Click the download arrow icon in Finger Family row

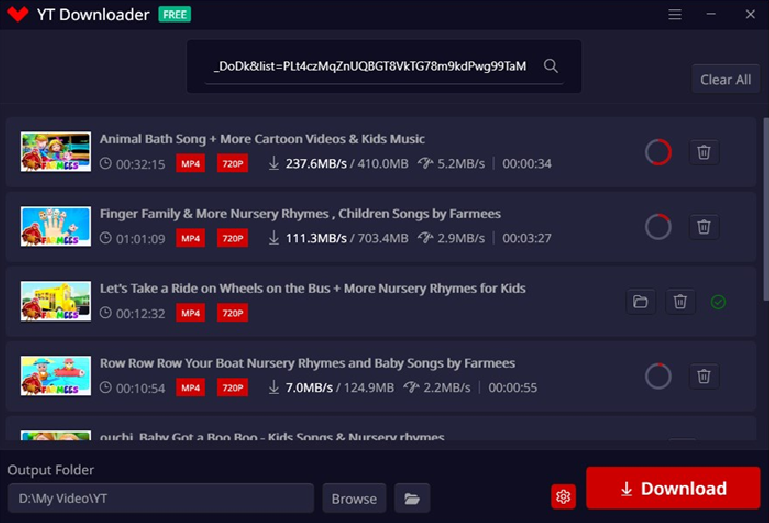point(274,238)
